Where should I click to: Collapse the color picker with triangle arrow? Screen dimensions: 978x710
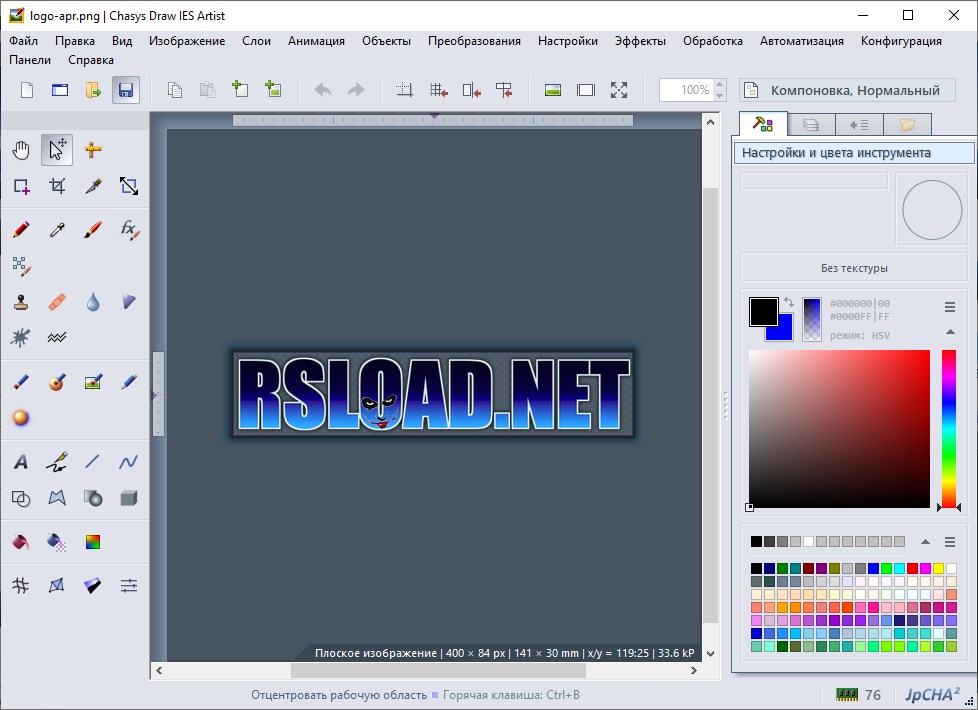coord(950,332)
